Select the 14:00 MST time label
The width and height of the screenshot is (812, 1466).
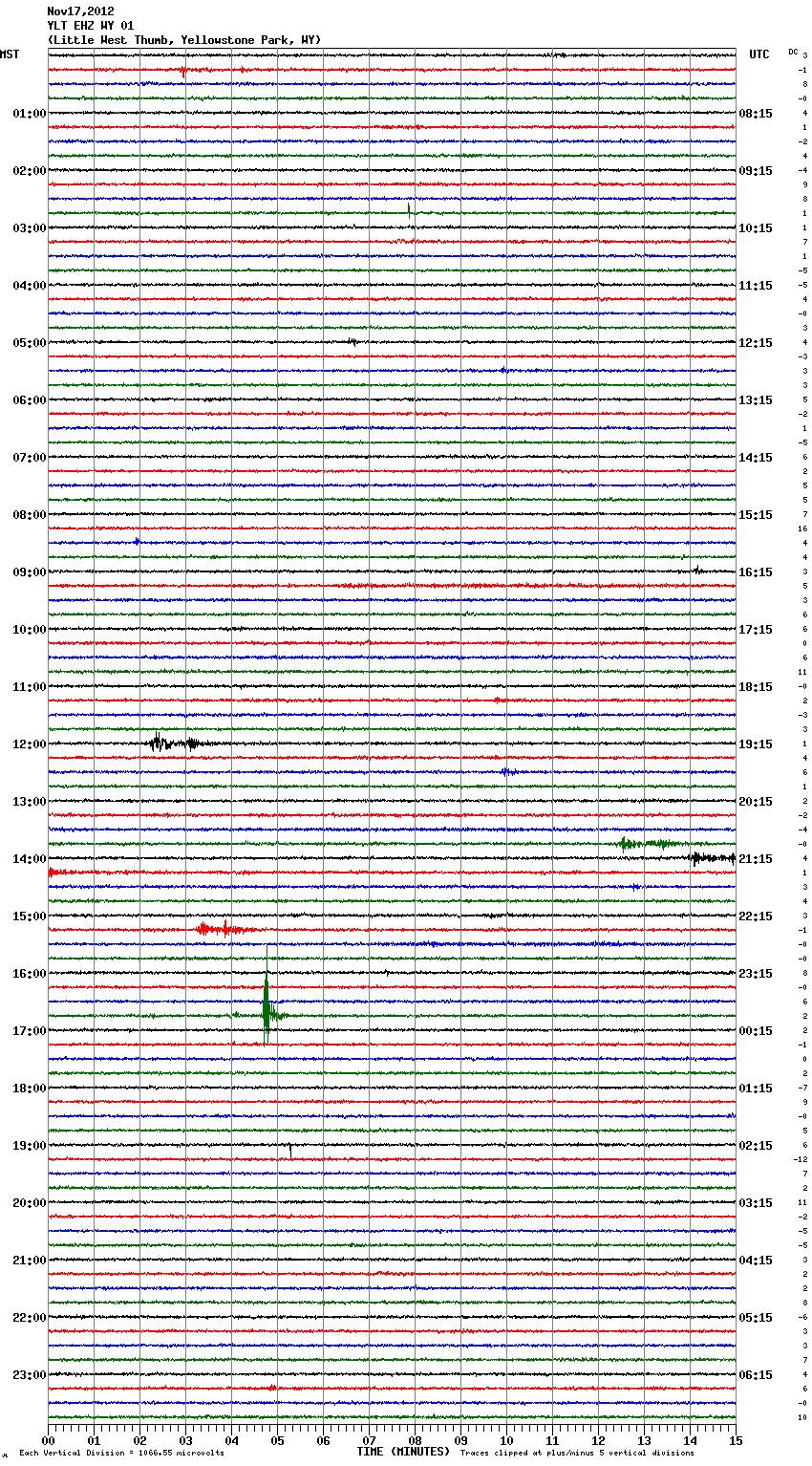click(x=30, y=859)
